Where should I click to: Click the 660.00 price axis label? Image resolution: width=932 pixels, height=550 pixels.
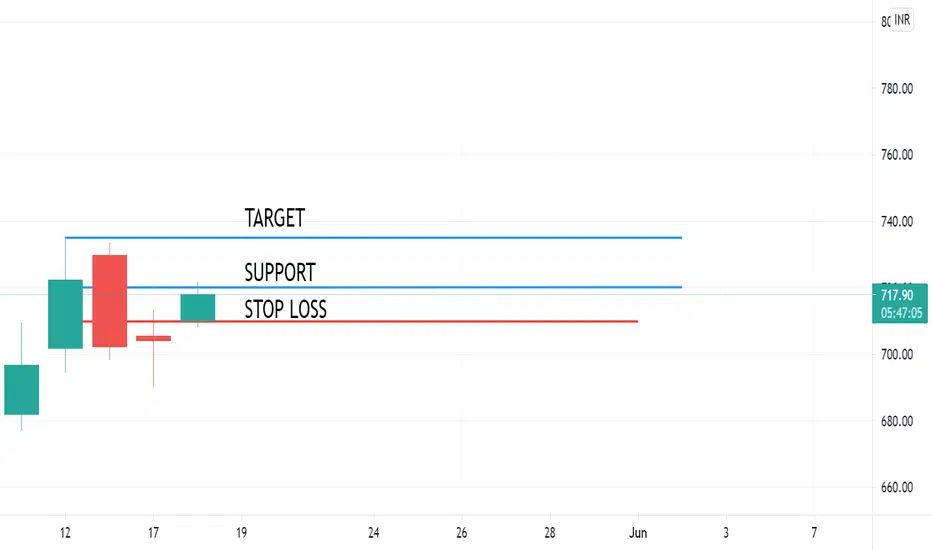[x=897, y=488]
